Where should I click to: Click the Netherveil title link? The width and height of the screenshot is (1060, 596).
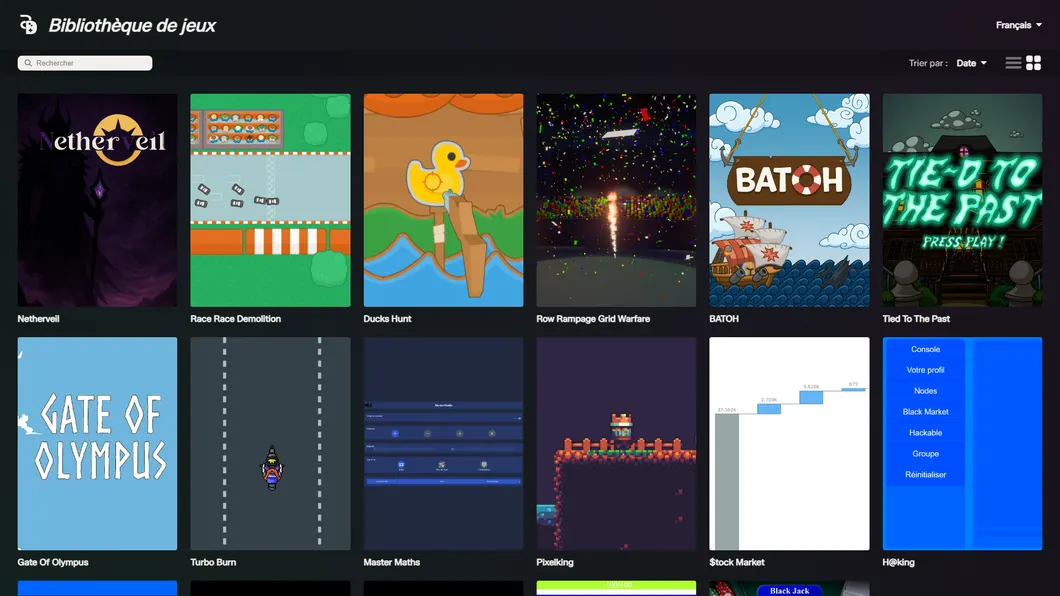pos(39,319)
